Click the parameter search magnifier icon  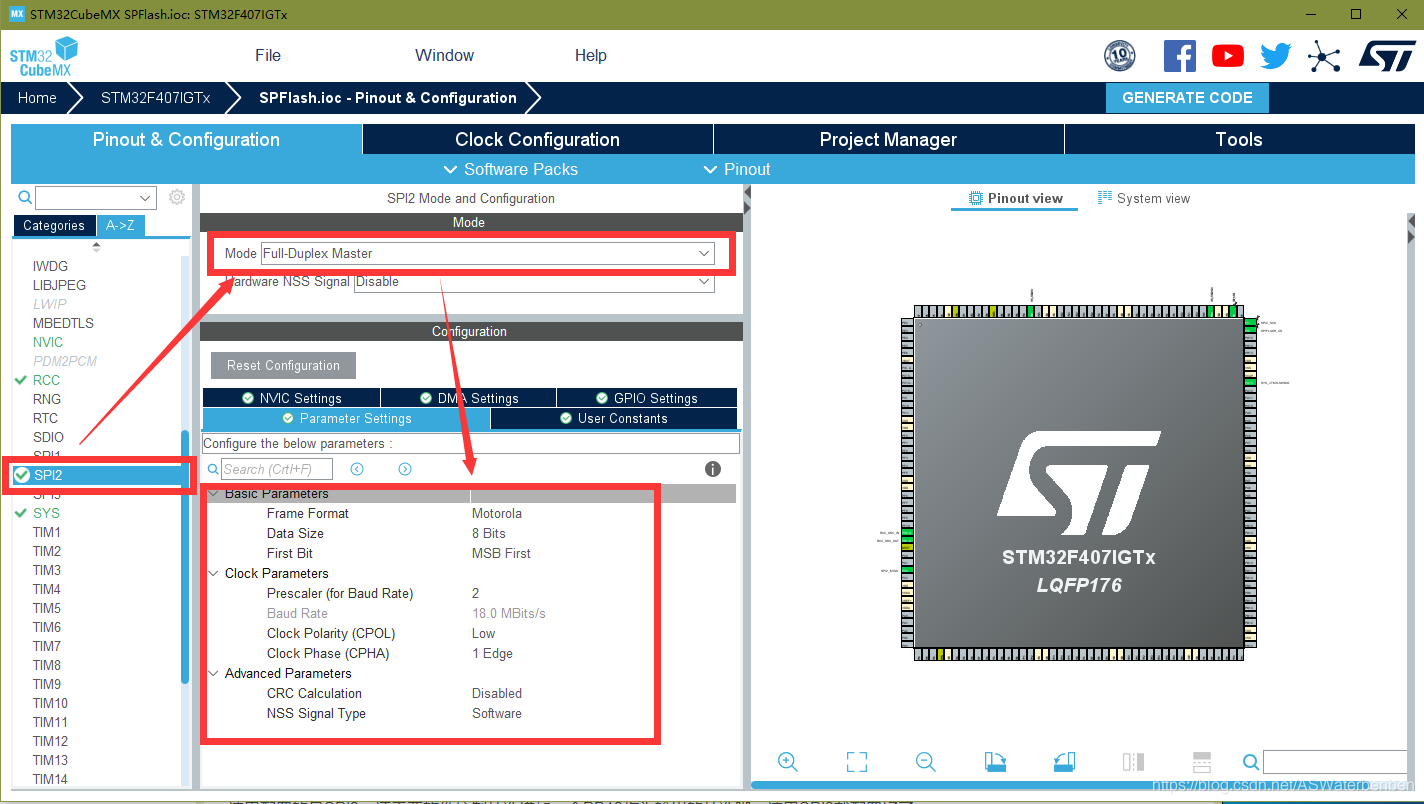[213, 469]
